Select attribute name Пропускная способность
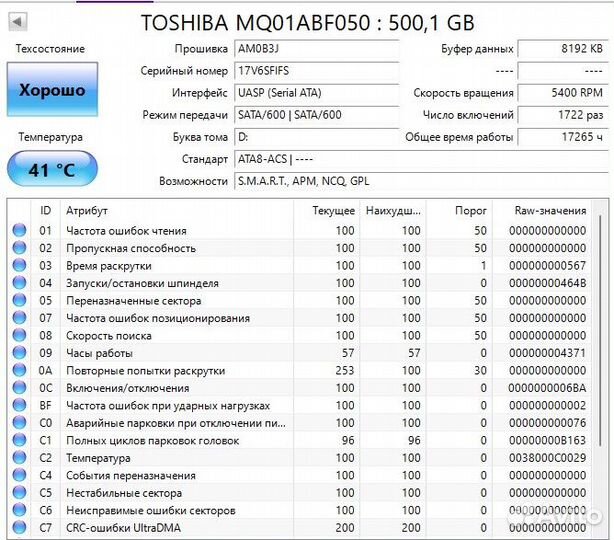 131,248
